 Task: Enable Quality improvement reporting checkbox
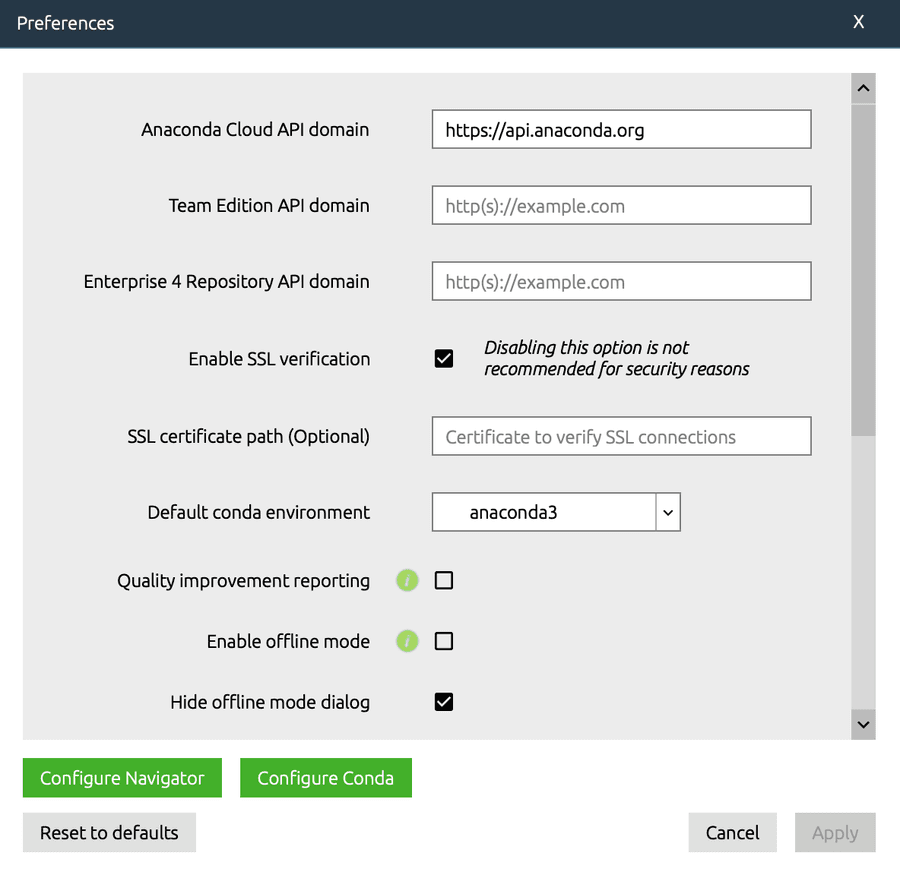pos(444,580)
